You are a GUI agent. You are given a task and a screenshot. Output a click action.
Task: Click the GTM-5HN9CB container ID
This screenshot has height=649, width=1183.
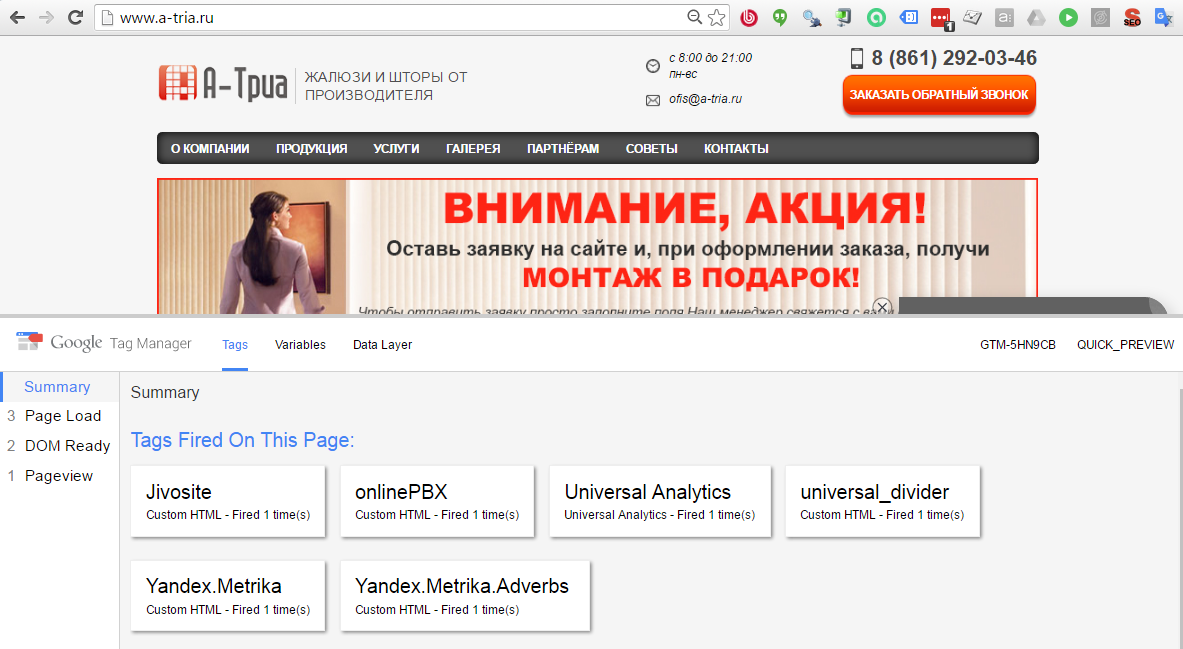1018,345
